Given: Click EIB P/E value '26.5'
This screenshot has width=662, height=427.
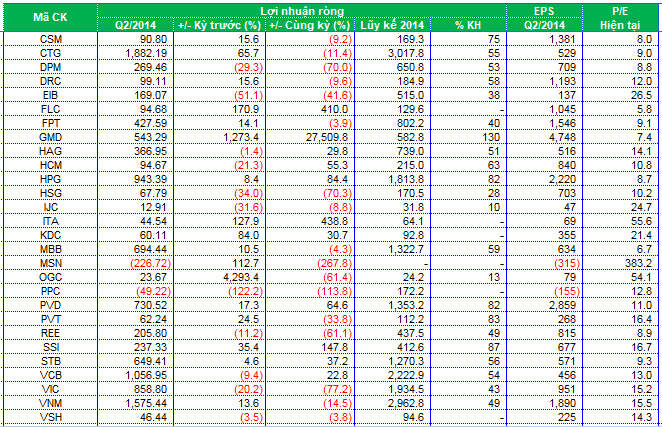Looking at the screenshot, I should point(642,95).
